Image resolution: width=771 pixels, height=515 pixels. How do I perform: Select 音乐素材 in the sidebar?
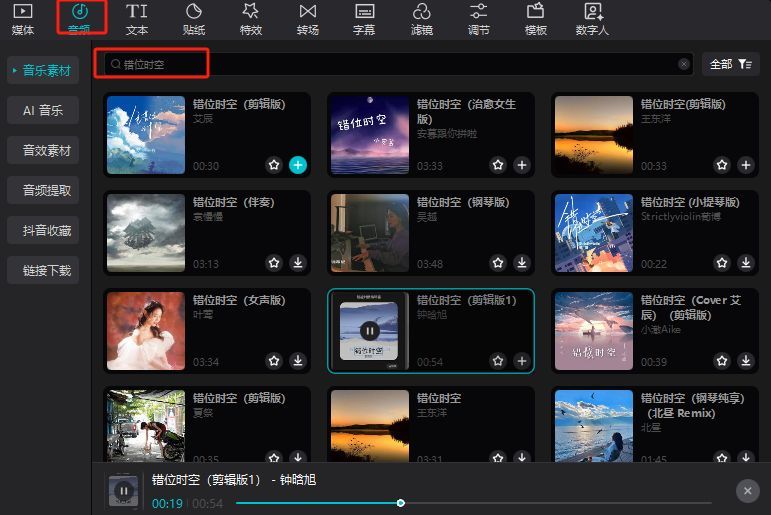click(x=43, y=70)
